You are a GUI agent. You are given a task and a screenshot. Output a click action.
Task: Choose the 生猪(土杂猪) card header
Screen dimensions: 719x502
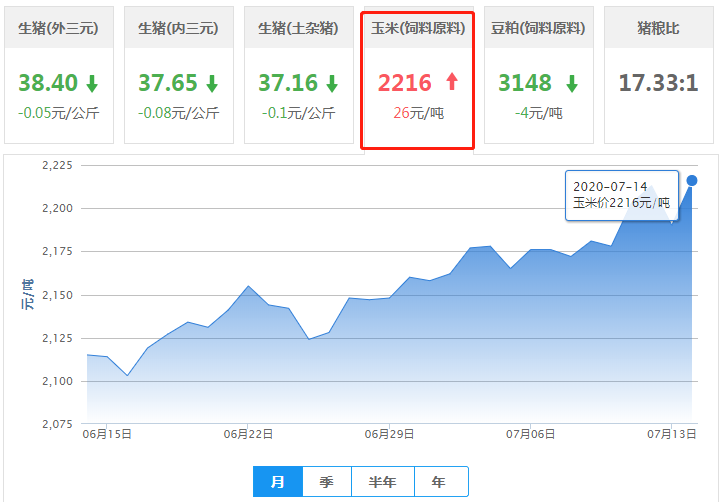298,28
